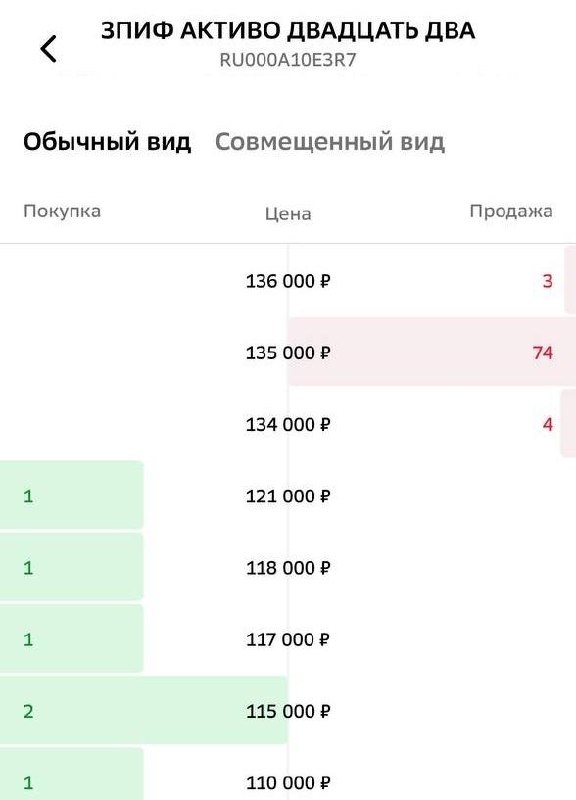Tap the buy quantity 2 bar

tap(144, 710)
